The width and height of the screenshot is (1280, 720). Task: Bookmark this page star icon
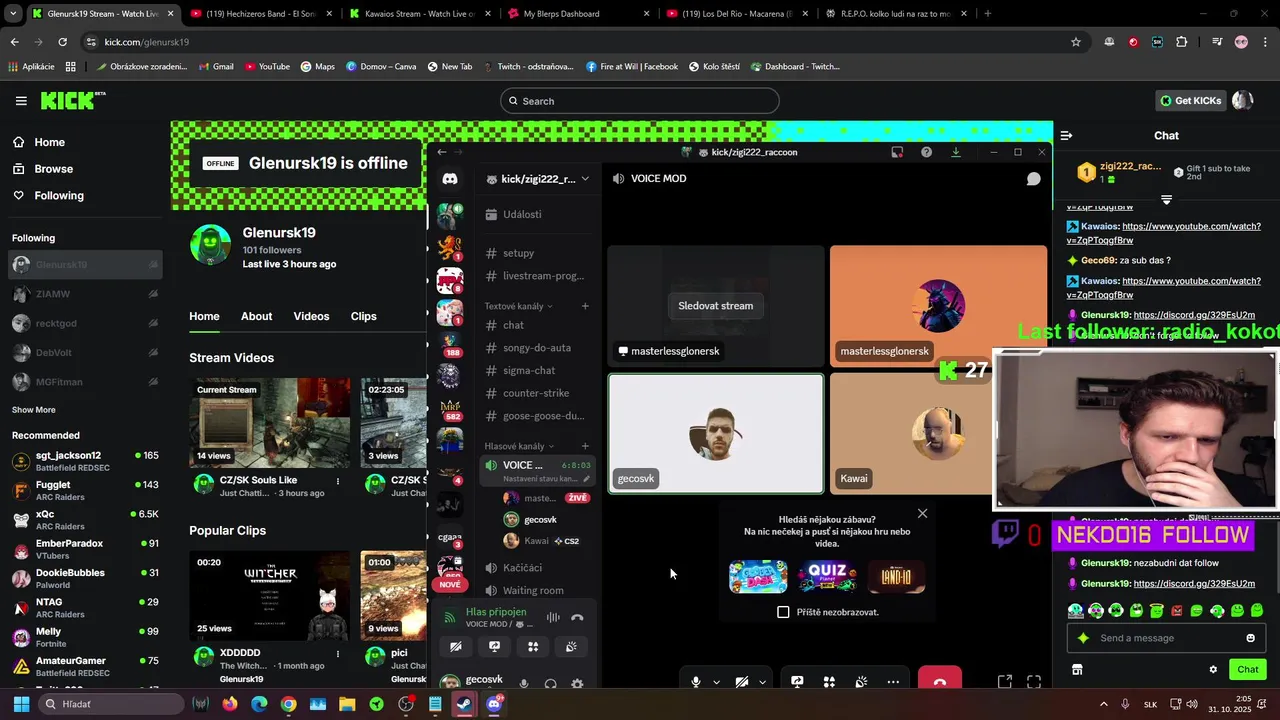1076,42
